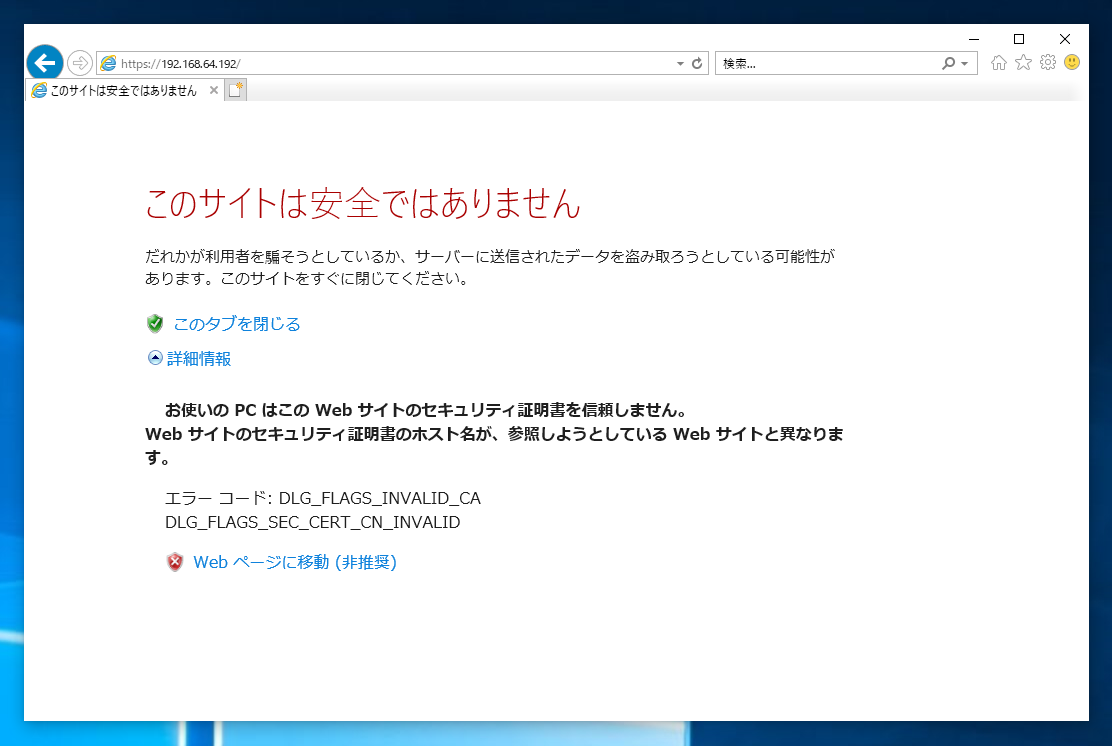Click the エラー コード: DLG_FLAGS_INVALID_CA text
Screen dimensions: 1112x746
click(323, 498)
